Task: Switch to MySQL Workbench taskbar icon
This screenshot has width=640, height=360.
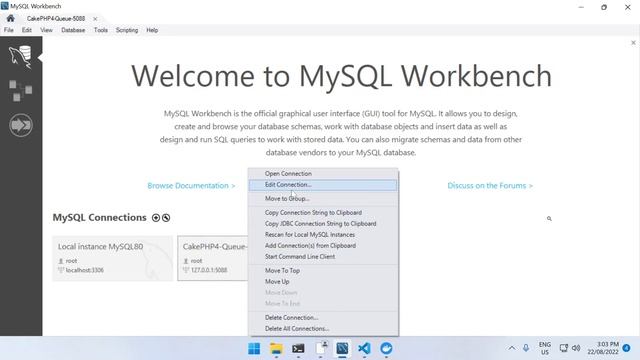Action: click(342, 349)
